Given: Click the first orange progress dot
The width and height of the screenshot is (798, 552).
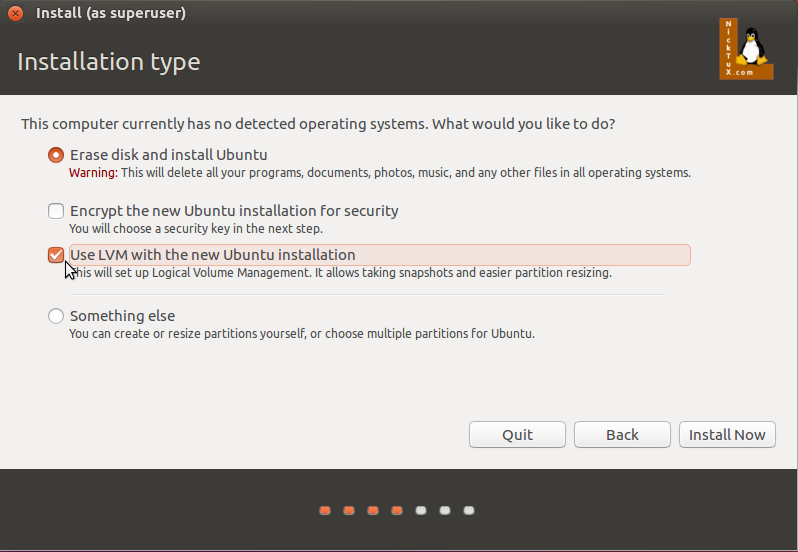Looking at the screenshot, I should click(325, 510).
